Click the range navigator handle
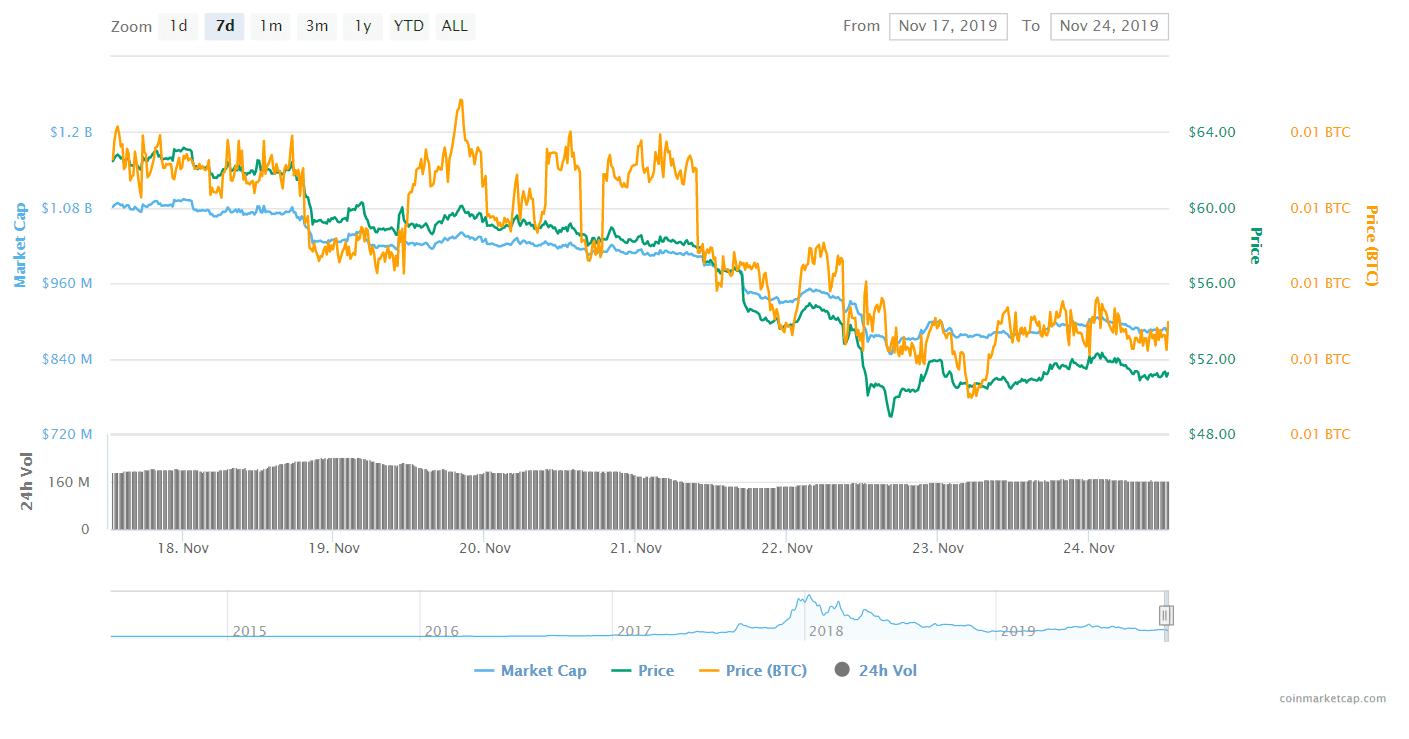Viewport: 1409px width, 739px height. [x=1165, y=615]
